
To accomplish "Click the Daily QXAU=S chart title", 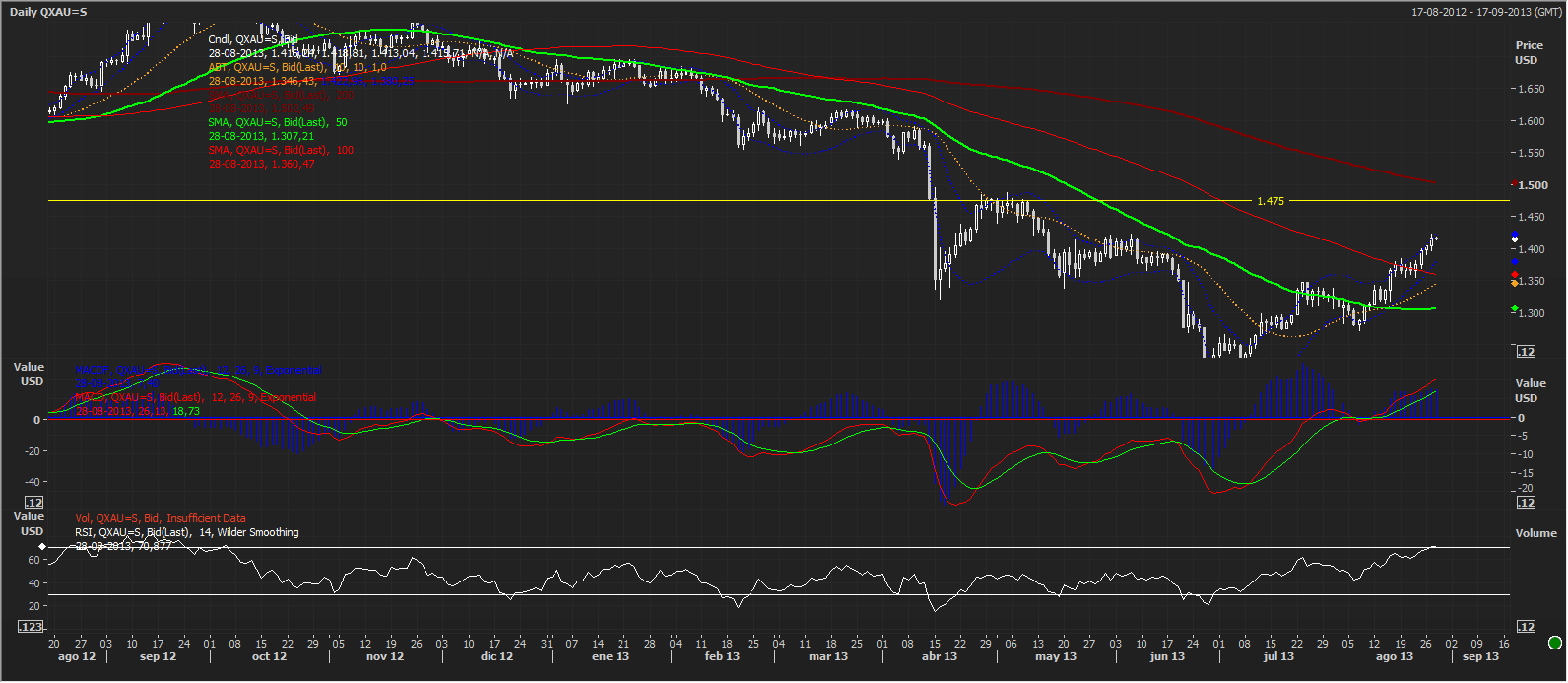I will coord(48,12).
